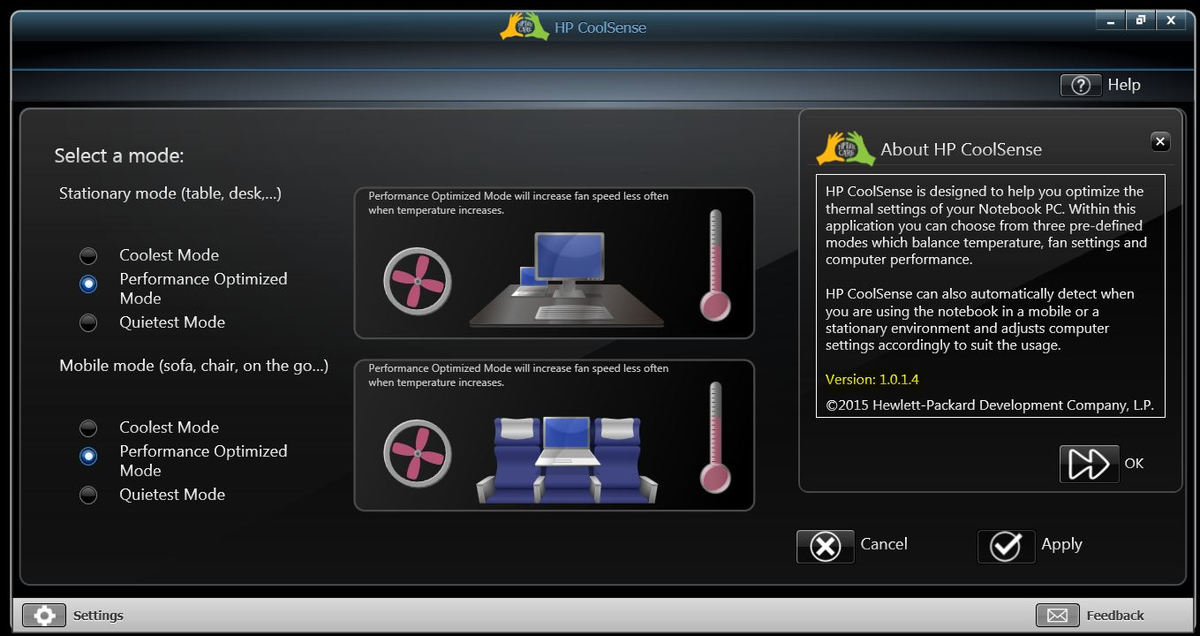Click the Settings label in bottom bar
This screenshot has height=636, width=1200.
(x=98, y=615)
